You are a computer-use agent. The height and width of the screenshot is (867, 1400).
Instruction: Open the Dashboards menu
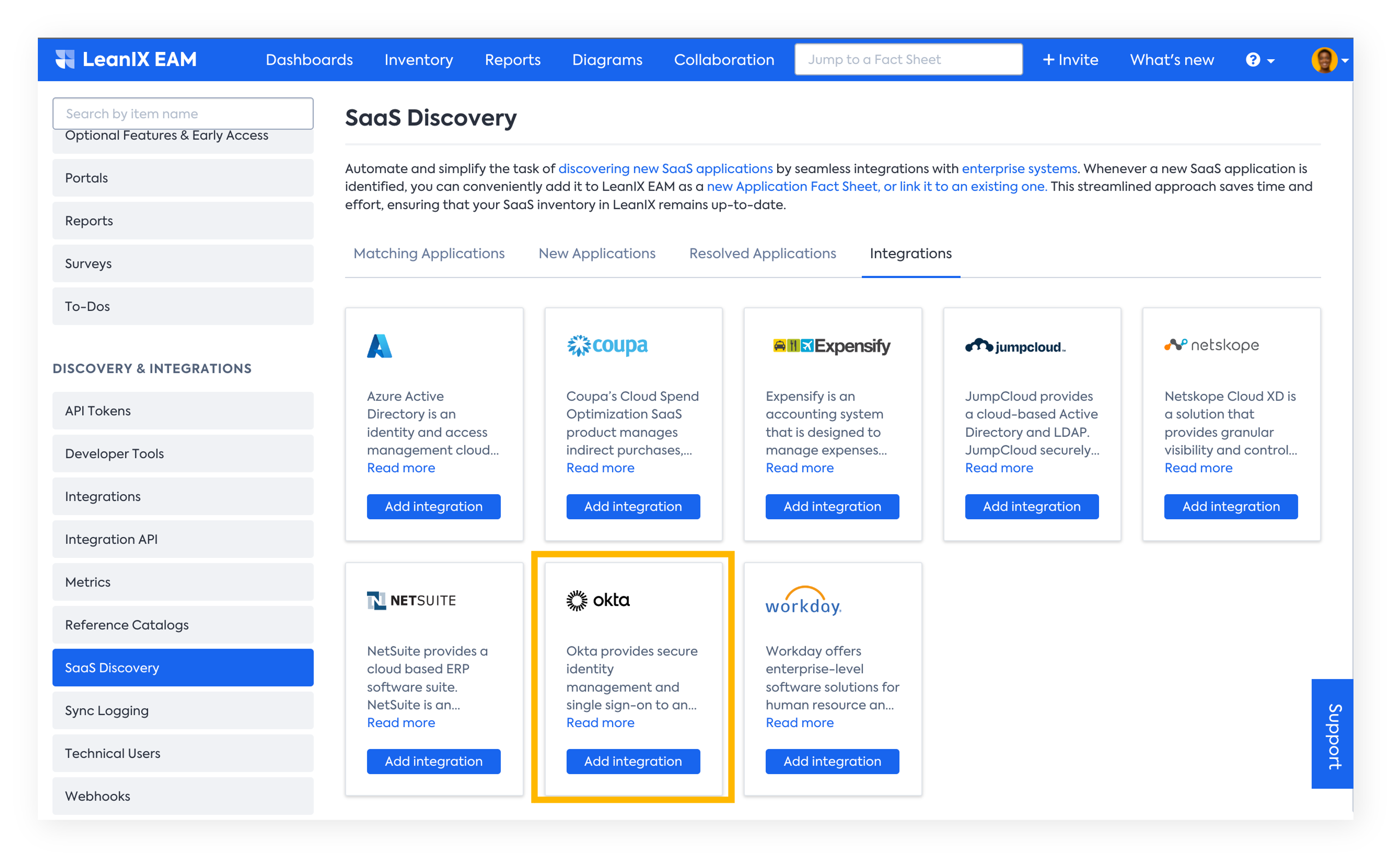pyautogui.click(x=309, y=60)
